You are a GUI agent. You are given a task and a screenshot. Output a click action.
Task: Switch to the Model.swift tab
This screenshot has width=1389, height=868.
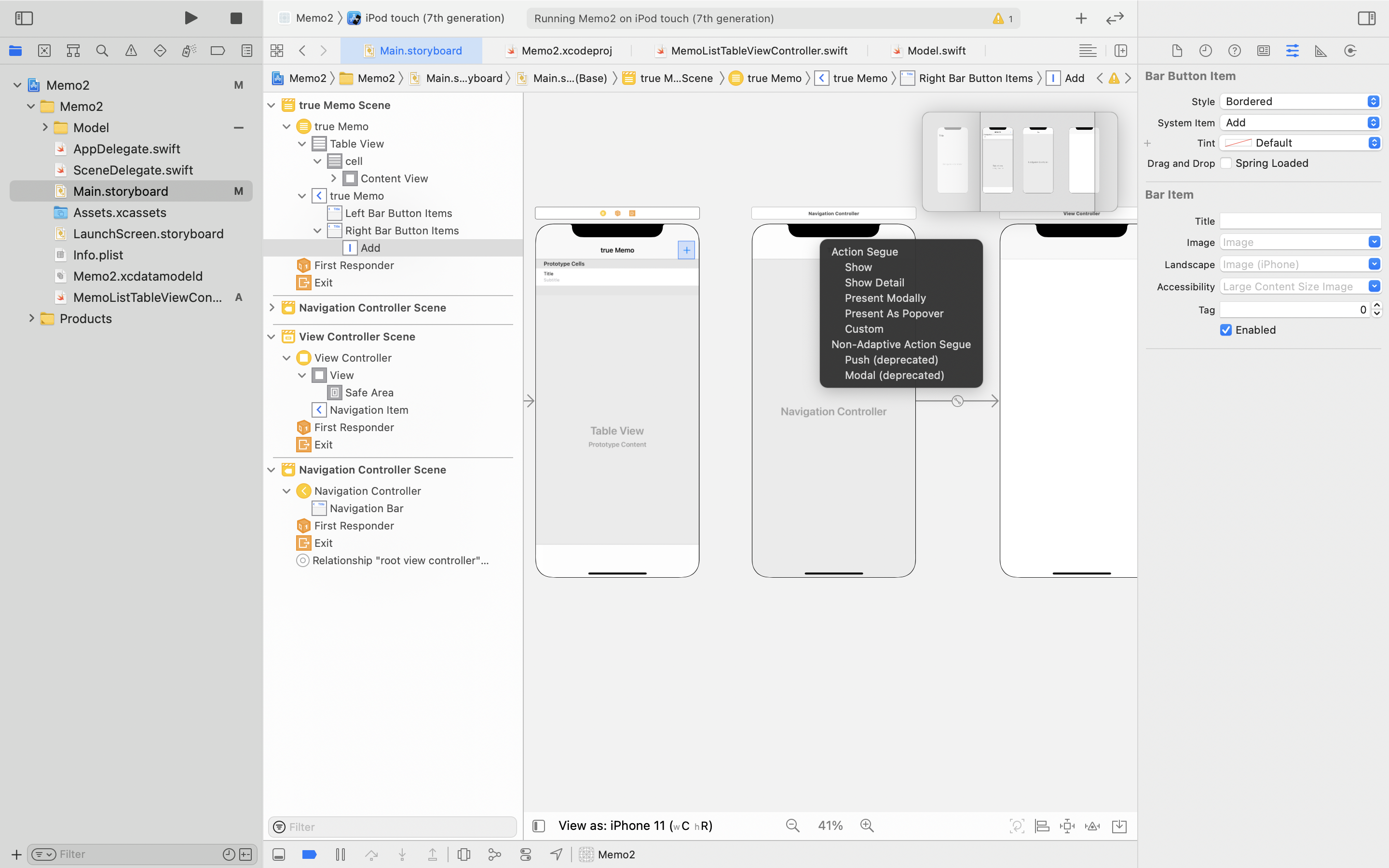click(936, 51)
